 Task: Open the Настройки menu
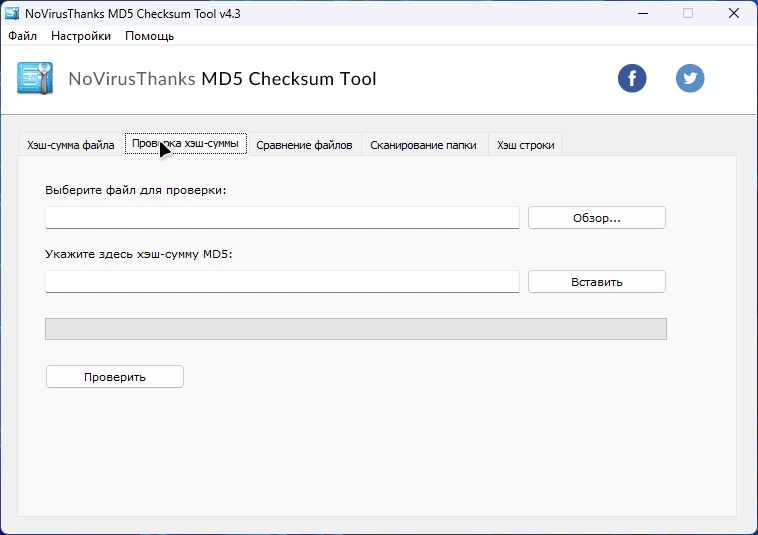click(x=81, y=36)
